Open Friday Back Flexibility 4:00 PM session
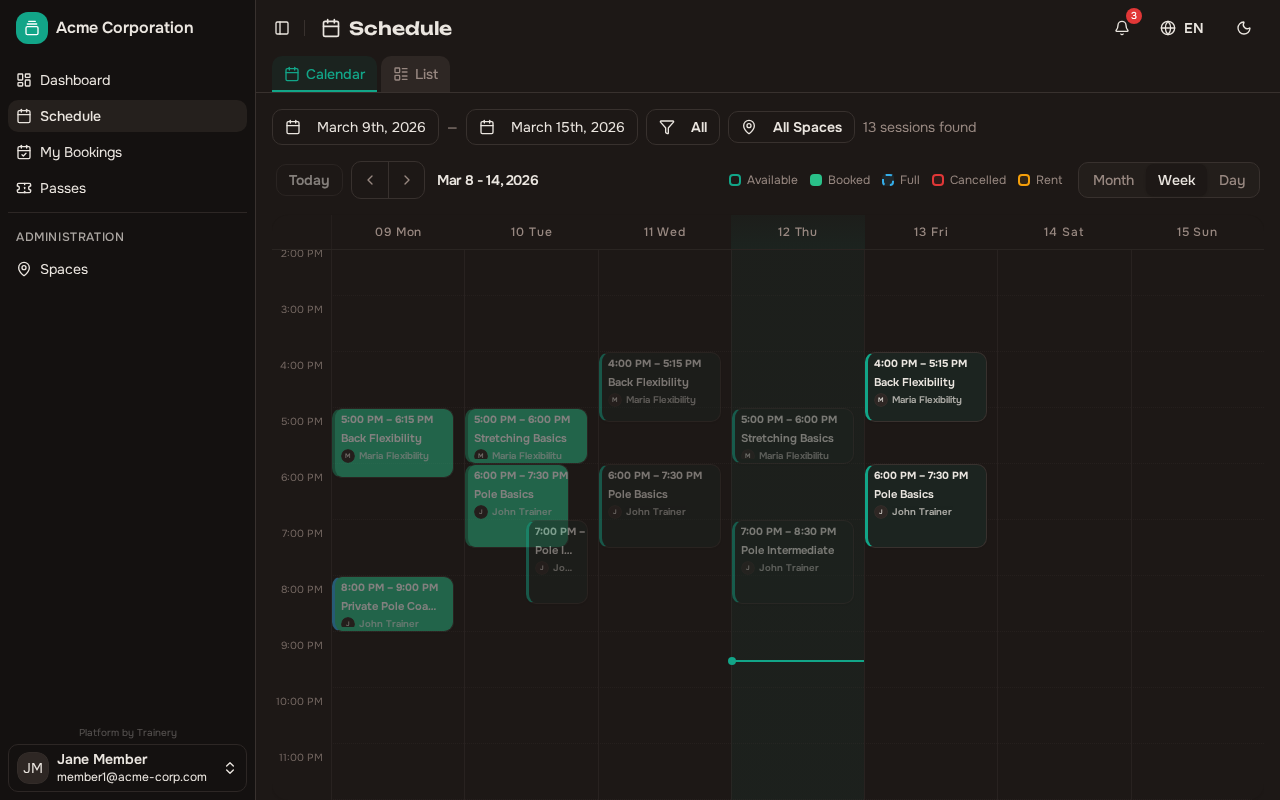Screen dimensions: 1280x800 click(x=926, y=387)
